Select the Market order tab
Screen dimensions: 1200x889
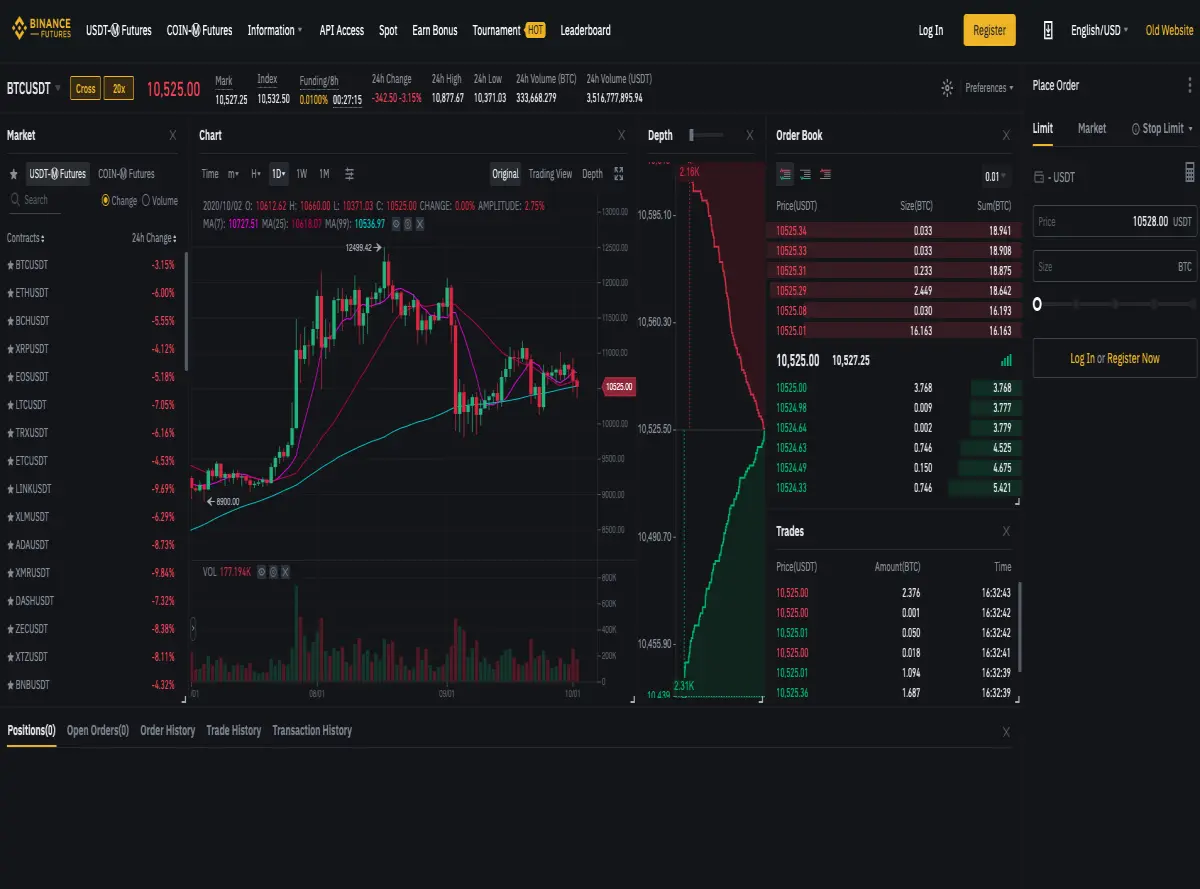click(x=1092, y=128)
